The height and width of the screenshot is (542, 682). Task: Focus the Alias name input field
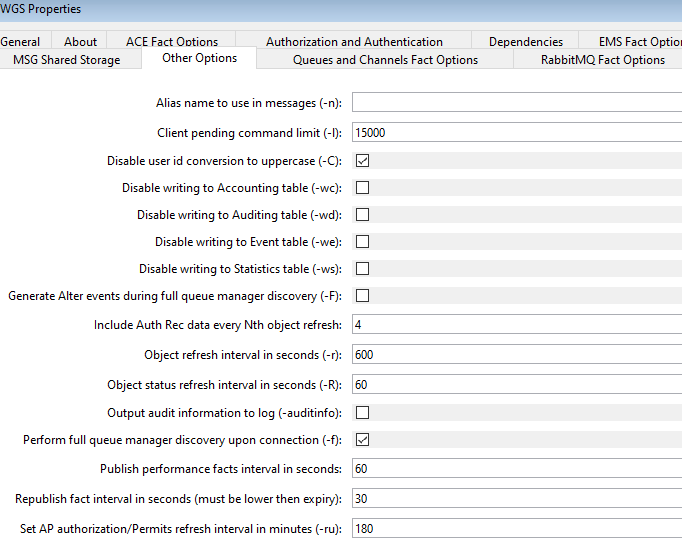tap(517, 102)
